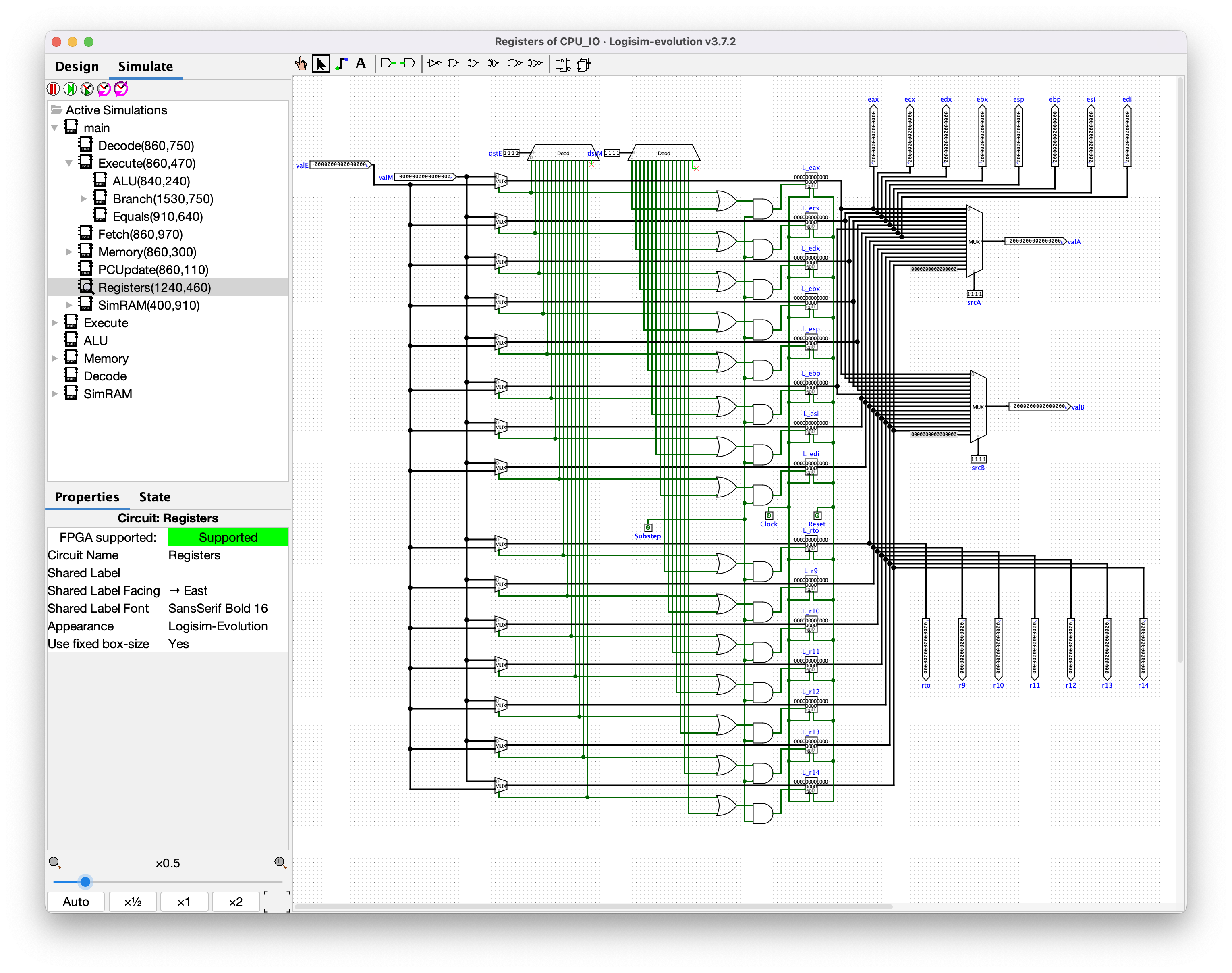Add an input pin from toolbar
This screenshot has height=973, width=1232.
pyautogui.click(x=388, y=64)
